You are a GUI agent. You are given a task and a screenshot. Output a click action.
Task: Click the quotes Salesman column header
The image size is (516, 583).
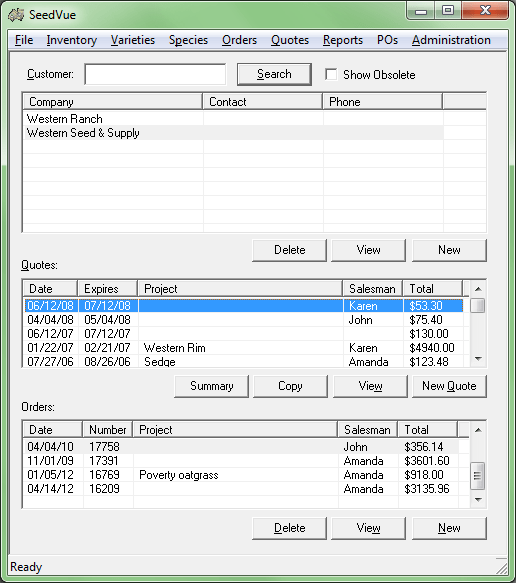(x=373, y=289)
